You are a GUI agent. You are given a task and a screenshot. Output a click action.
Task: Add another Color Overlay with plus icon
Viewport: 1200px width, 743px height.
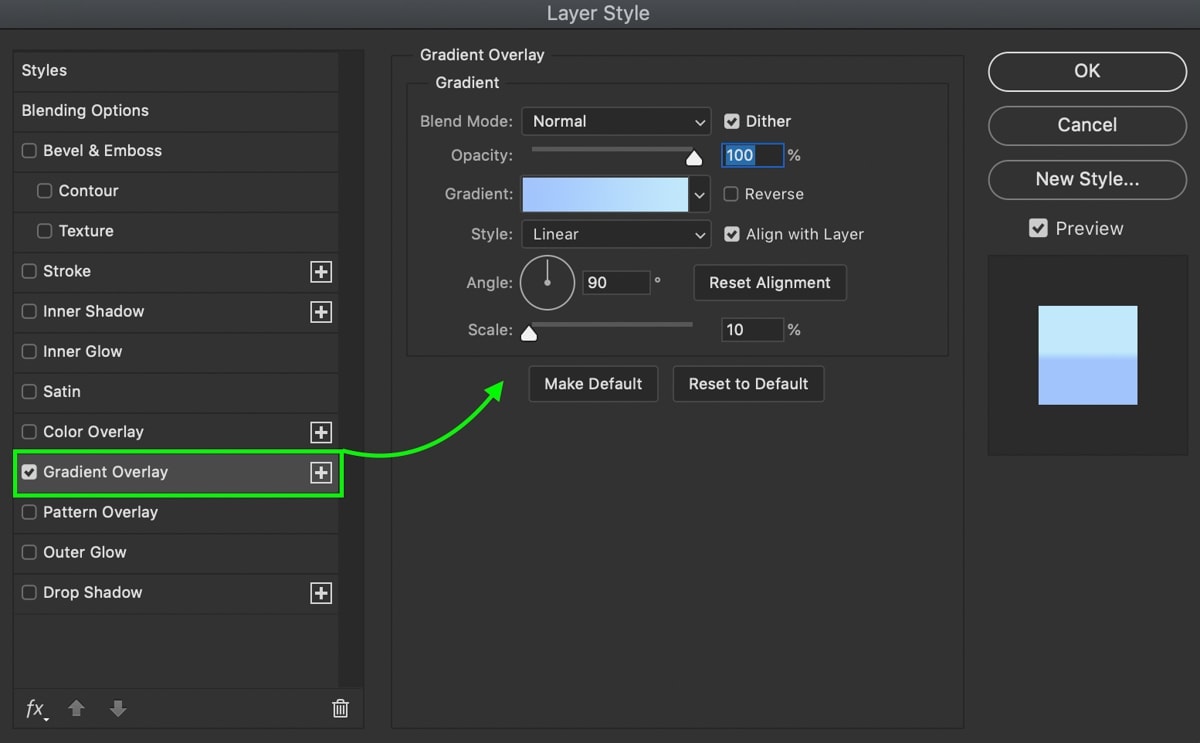pos(321,432)
